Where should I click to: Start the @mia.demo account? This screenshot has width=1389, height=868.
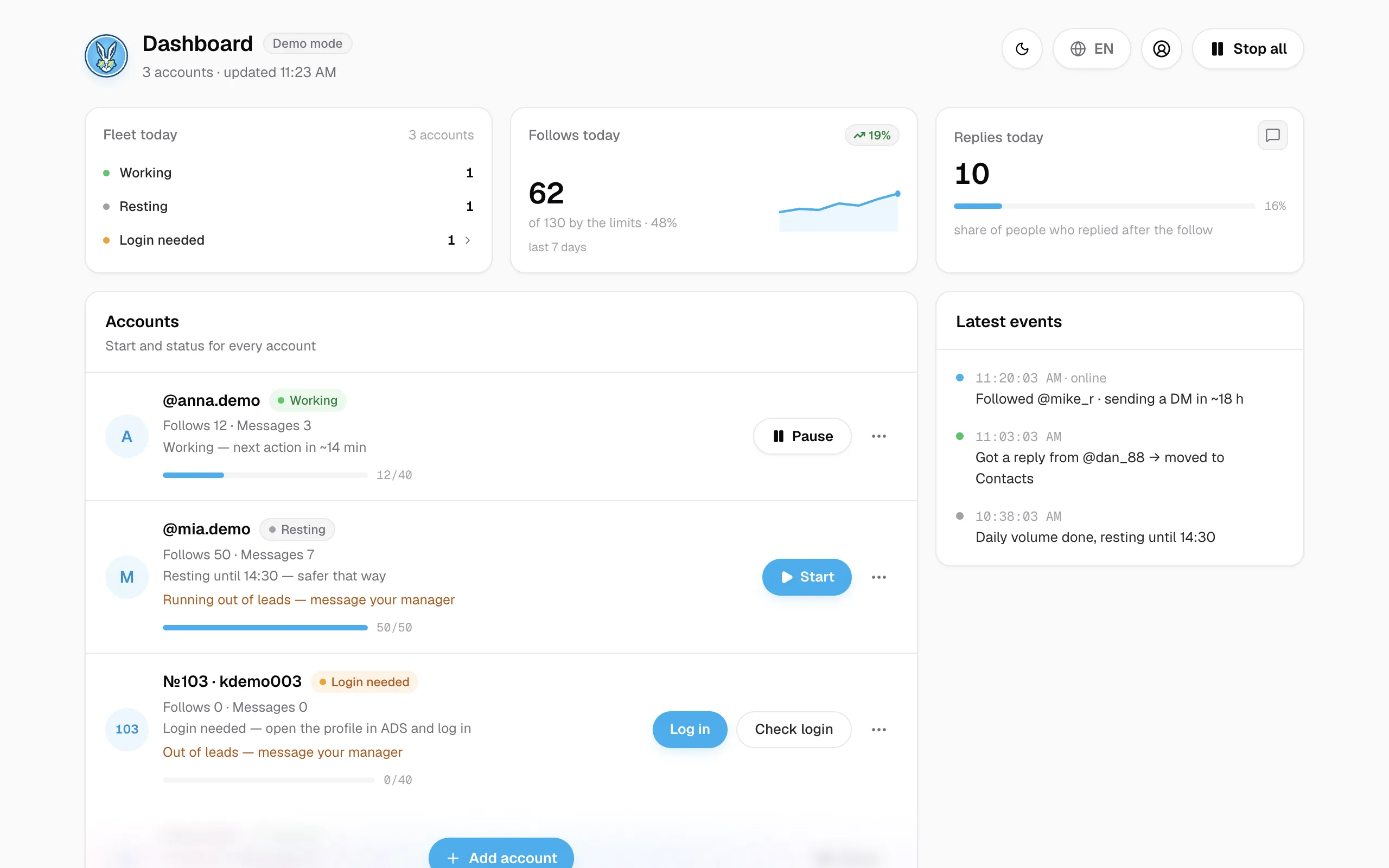(x=807, y=577)
